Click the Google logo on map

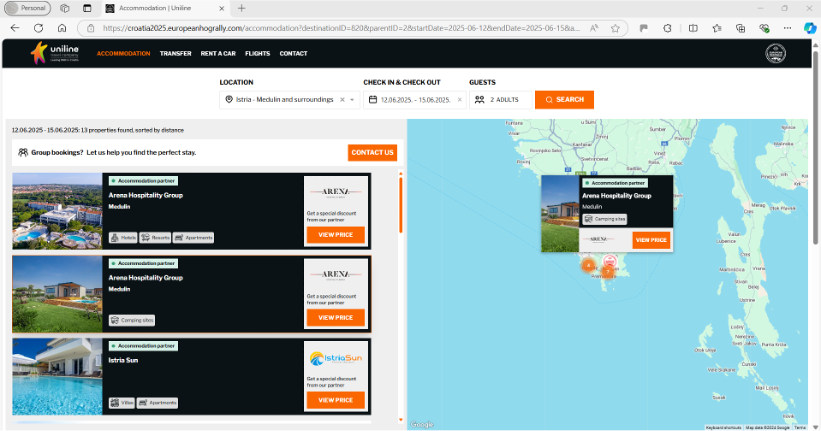pyautogui.click(x=422, y=424)
